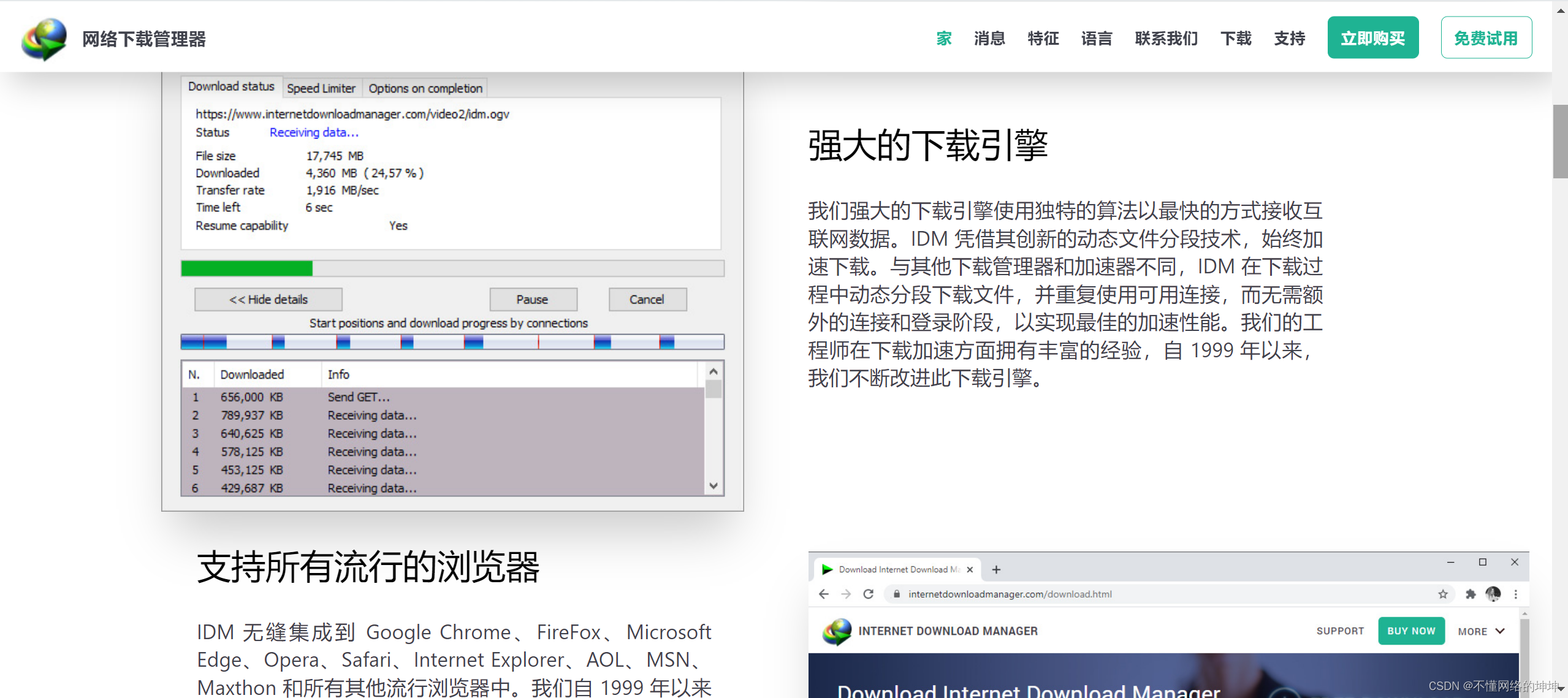This screenshot has height=698, width=1568.
Task: Click the new tab plus icon
Action: click(997, 569)
